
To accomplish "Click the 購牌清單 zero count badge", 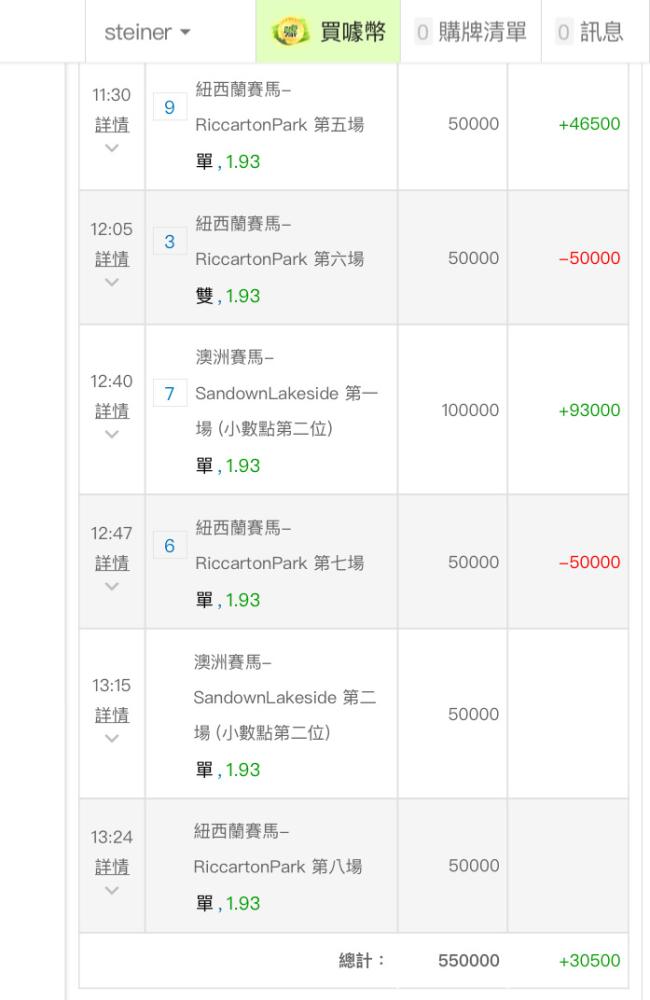I will tap(423, 32).
